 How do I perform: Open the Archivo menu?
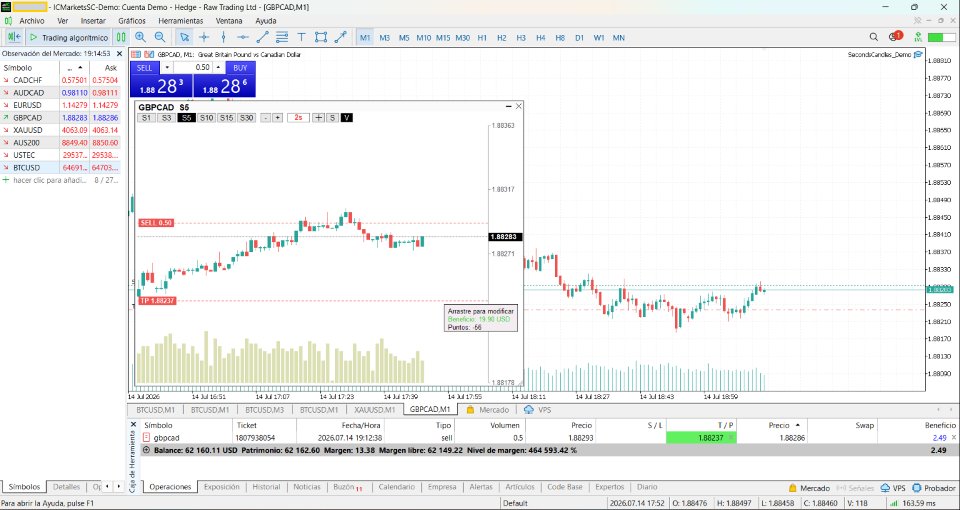32,21
